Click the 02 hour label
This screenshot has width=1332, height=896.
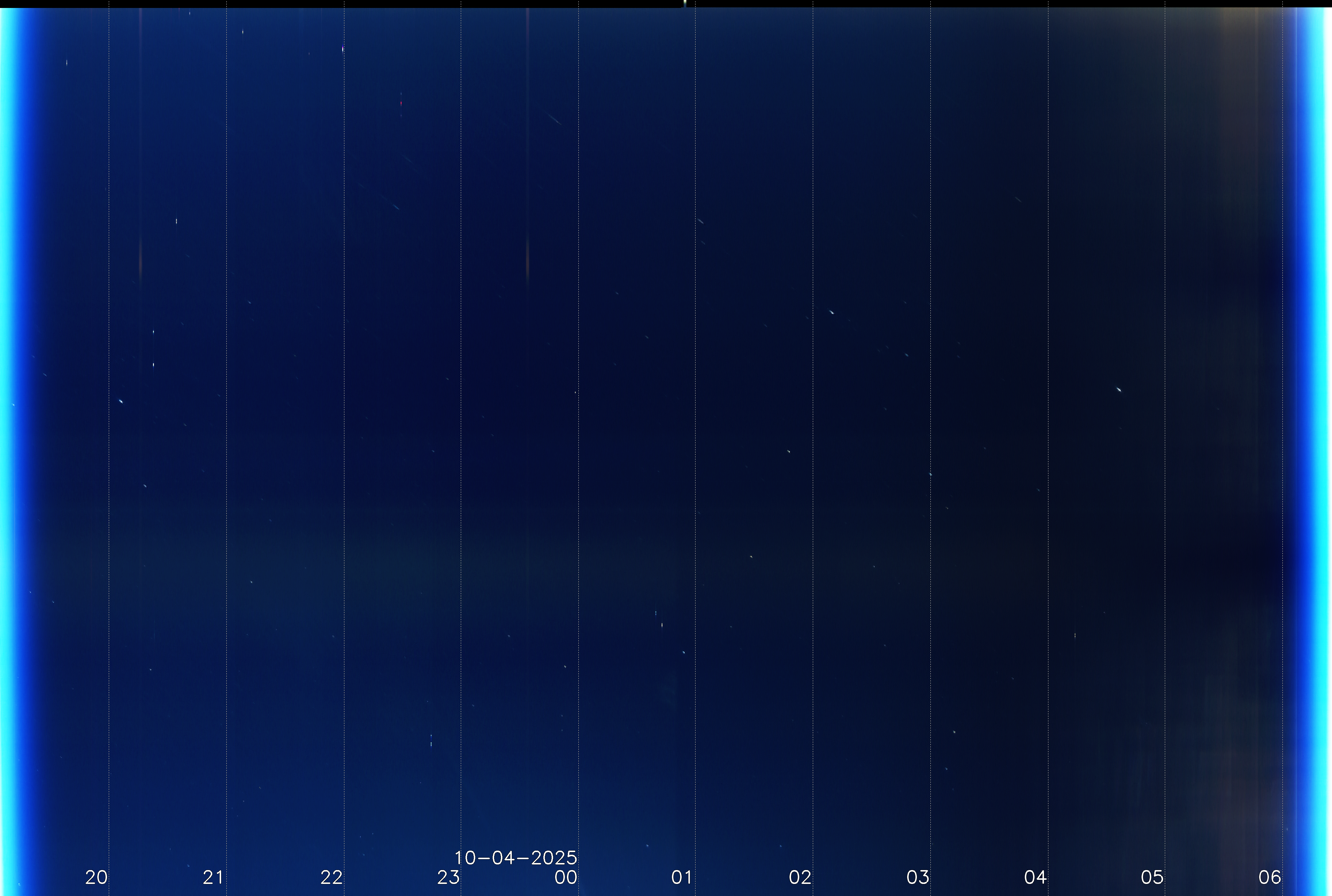[800, 877]
